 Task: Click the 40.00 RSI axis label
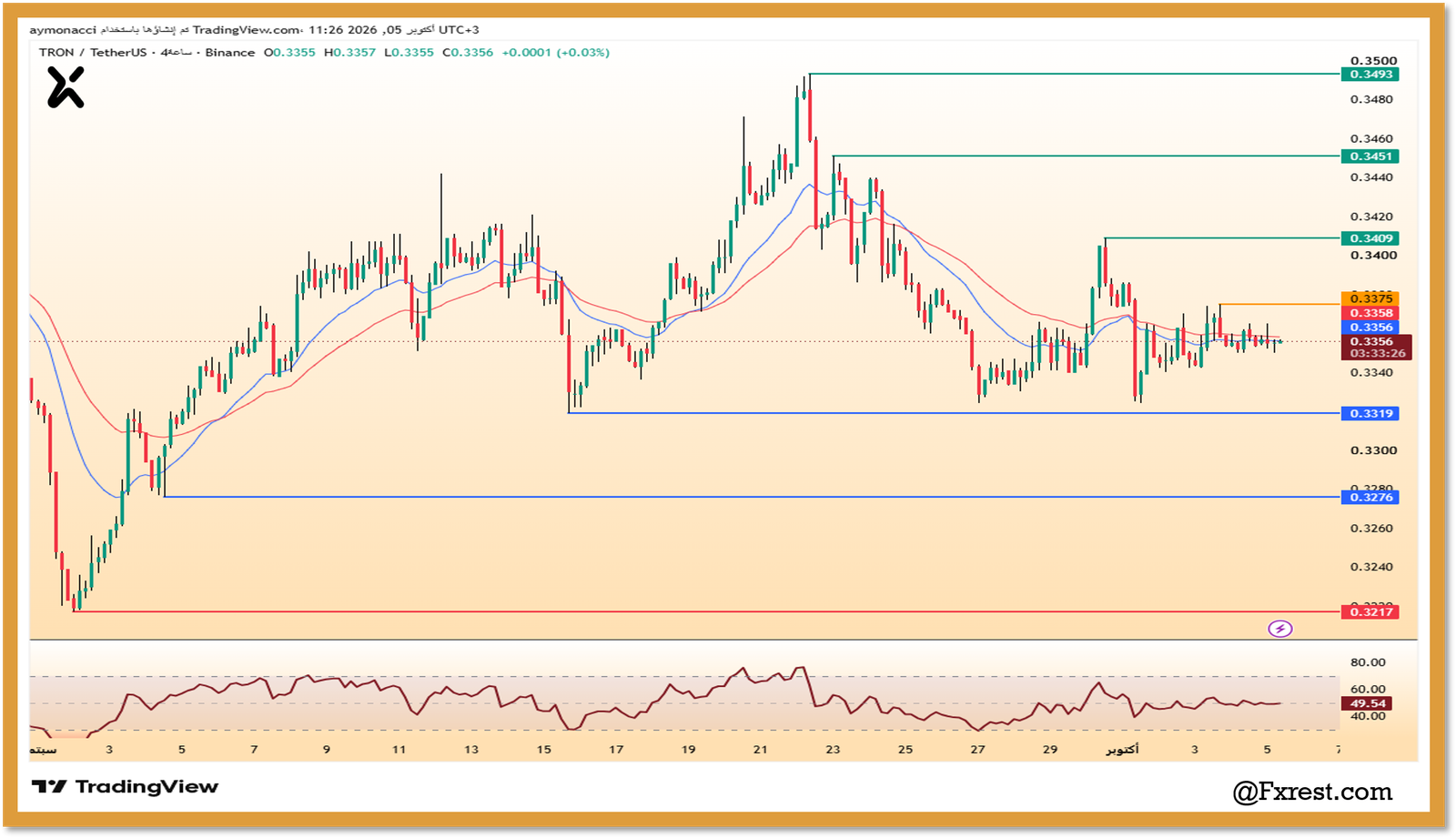point(1368,716)
